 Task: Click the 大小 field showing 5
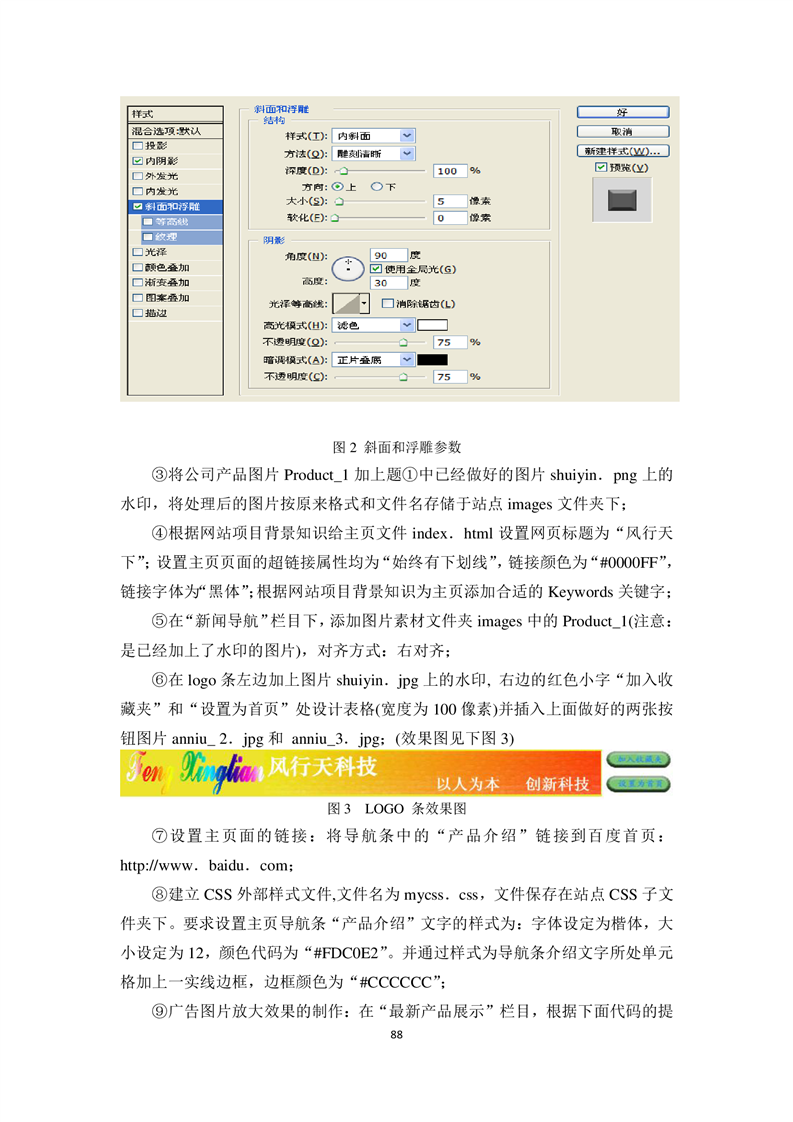(x=451, y=201)
